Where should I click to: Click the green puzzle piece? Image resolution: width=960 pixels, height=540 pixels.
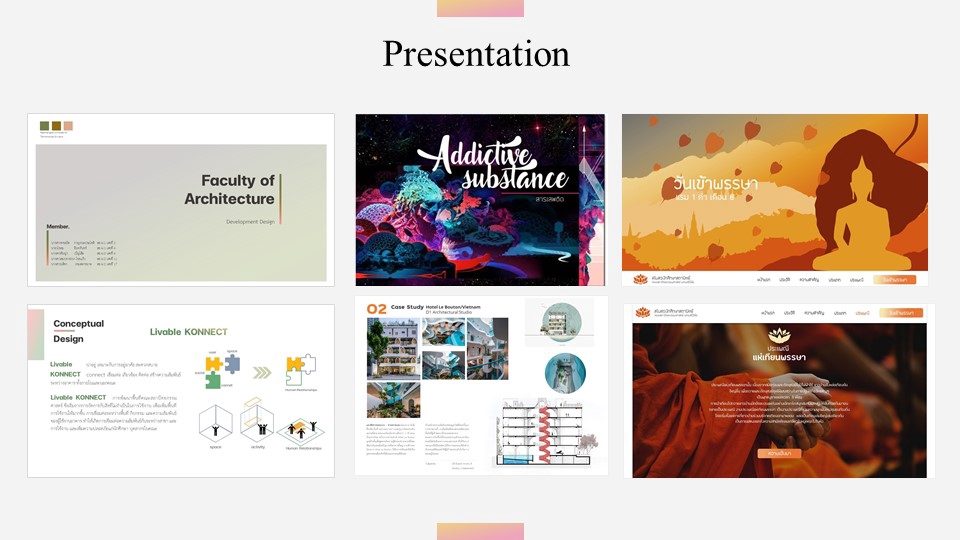click(x=212, y=380)
